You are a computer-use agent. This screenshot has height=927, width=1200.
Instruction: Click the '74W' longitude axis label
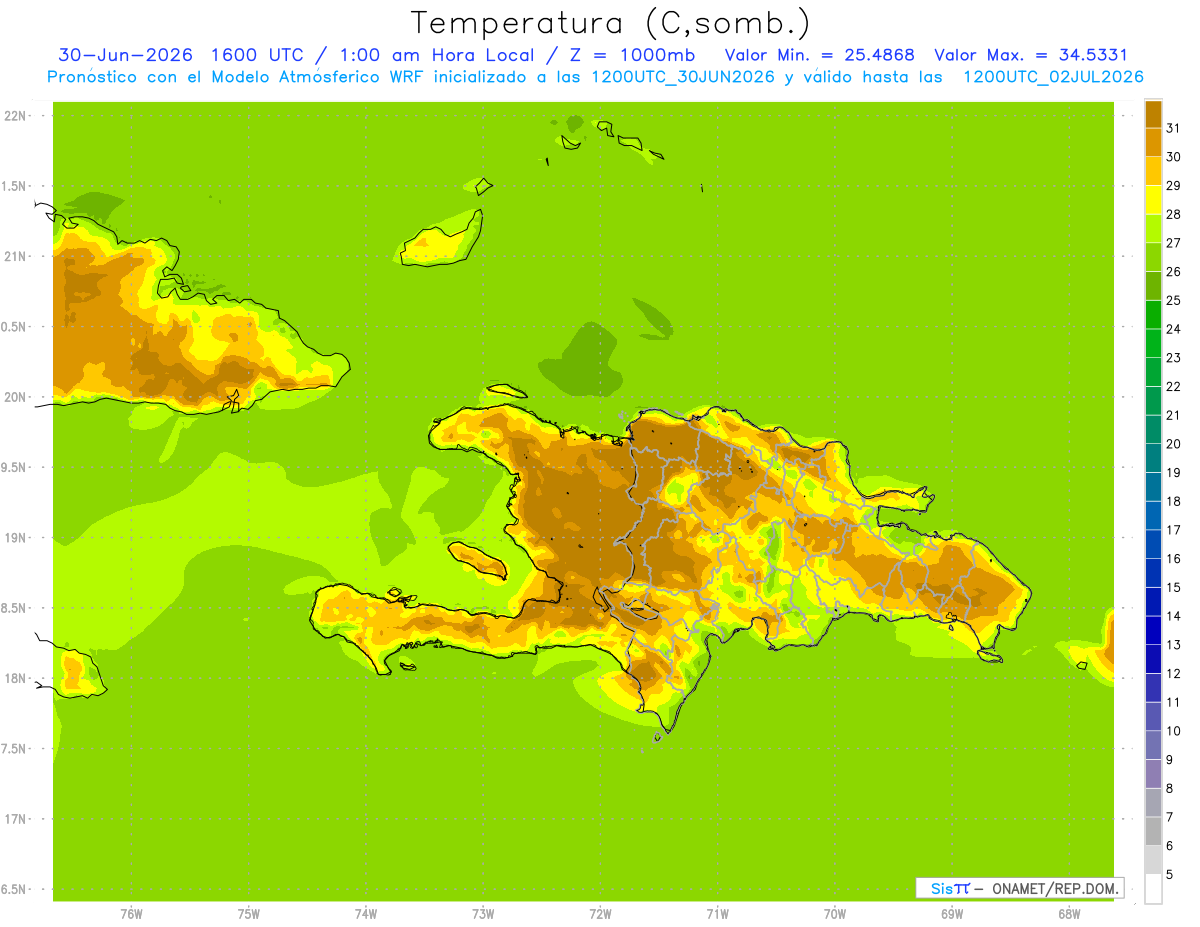click(365, 914)
